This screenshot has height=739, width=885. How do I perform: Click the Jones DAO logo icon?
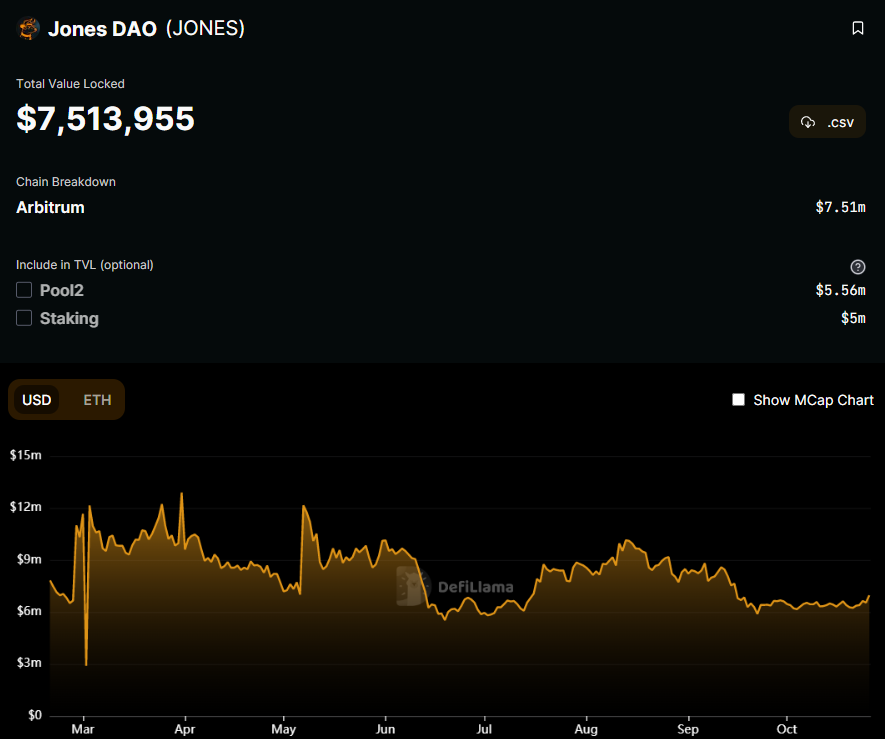tap(28, 29)
